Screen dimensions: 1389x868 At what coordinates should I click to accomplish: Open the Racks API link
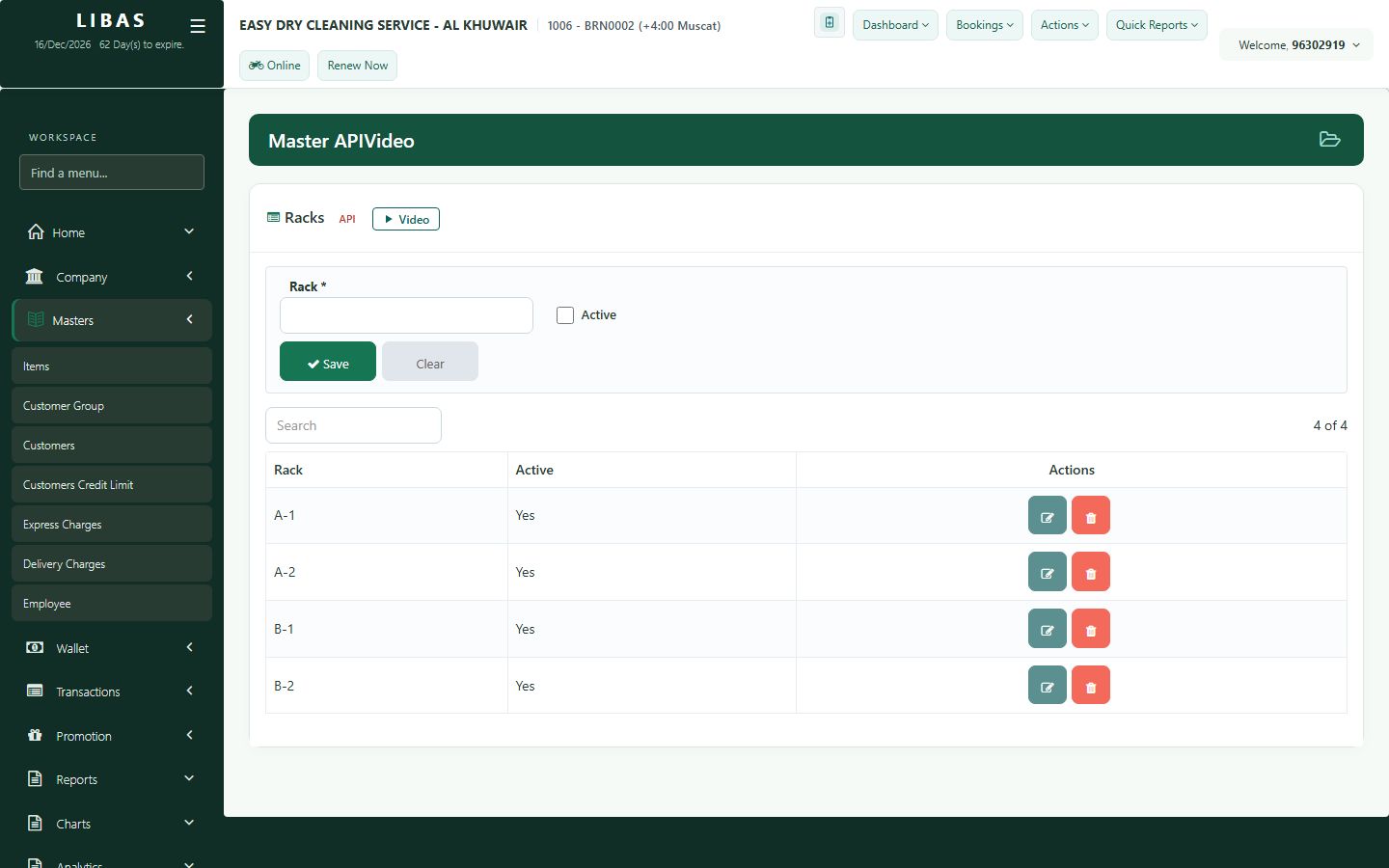pos(347,219)
